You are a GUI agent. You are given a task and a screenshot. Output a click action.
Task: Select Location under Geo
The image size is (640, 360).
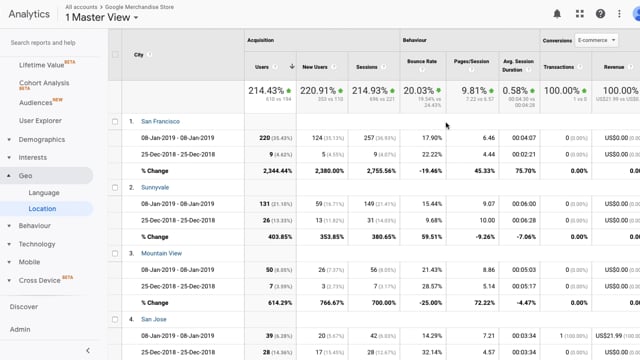(42, 209)
